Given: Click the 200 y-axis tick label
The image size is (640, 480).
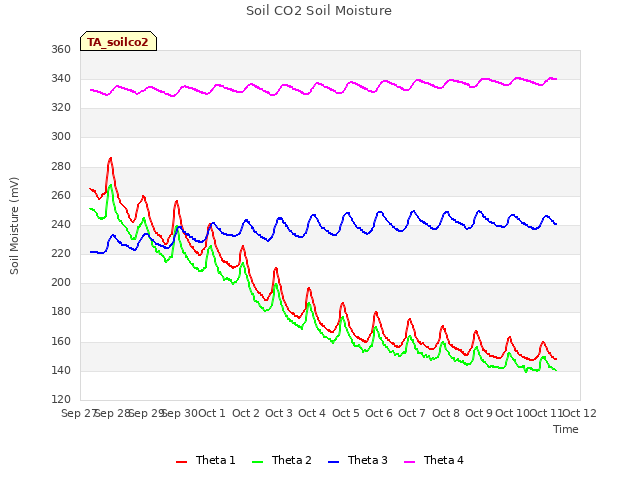Looking at the screenshot, I should pos(61,282).
